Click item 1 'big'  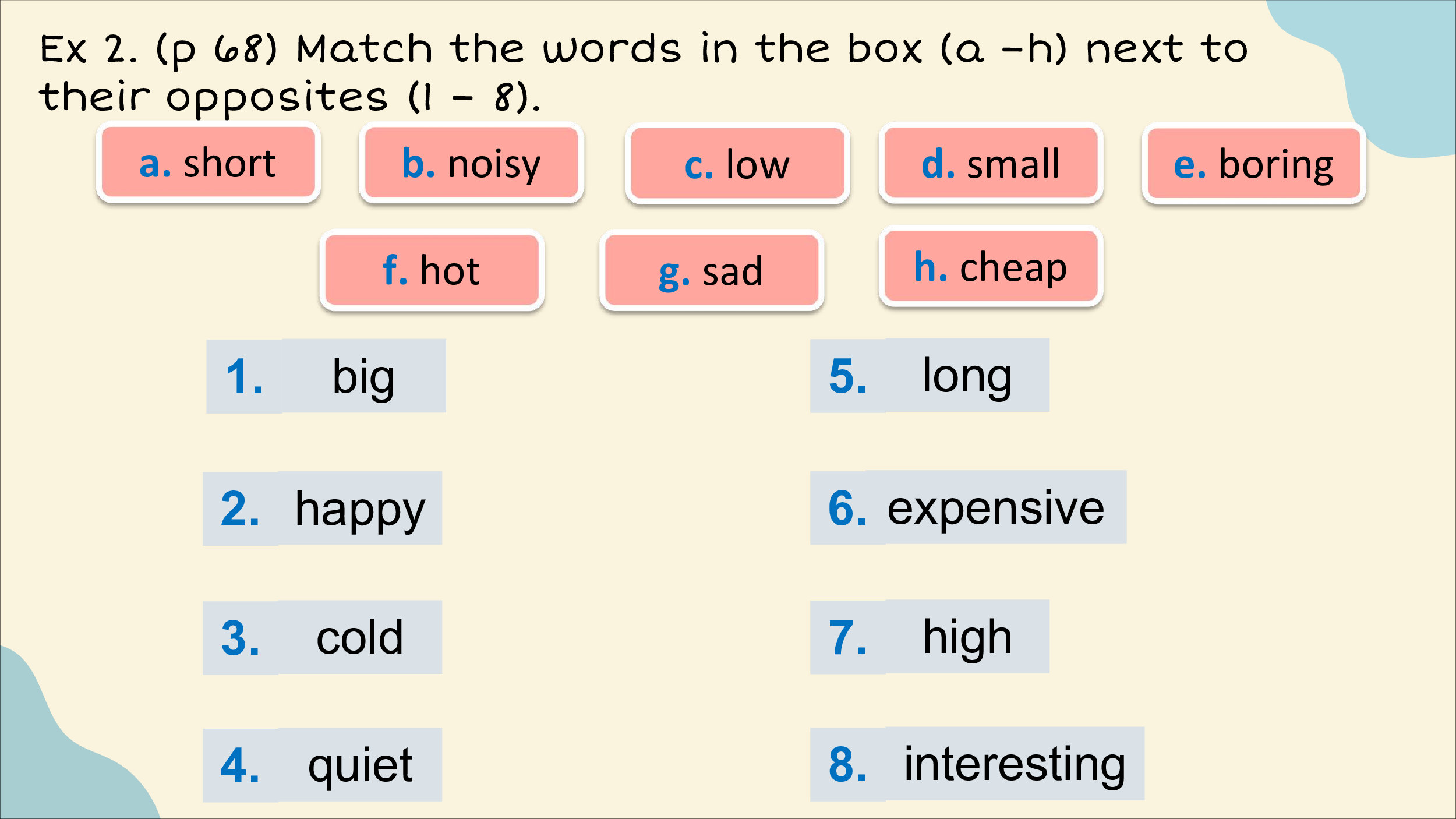tap(326, 376)
